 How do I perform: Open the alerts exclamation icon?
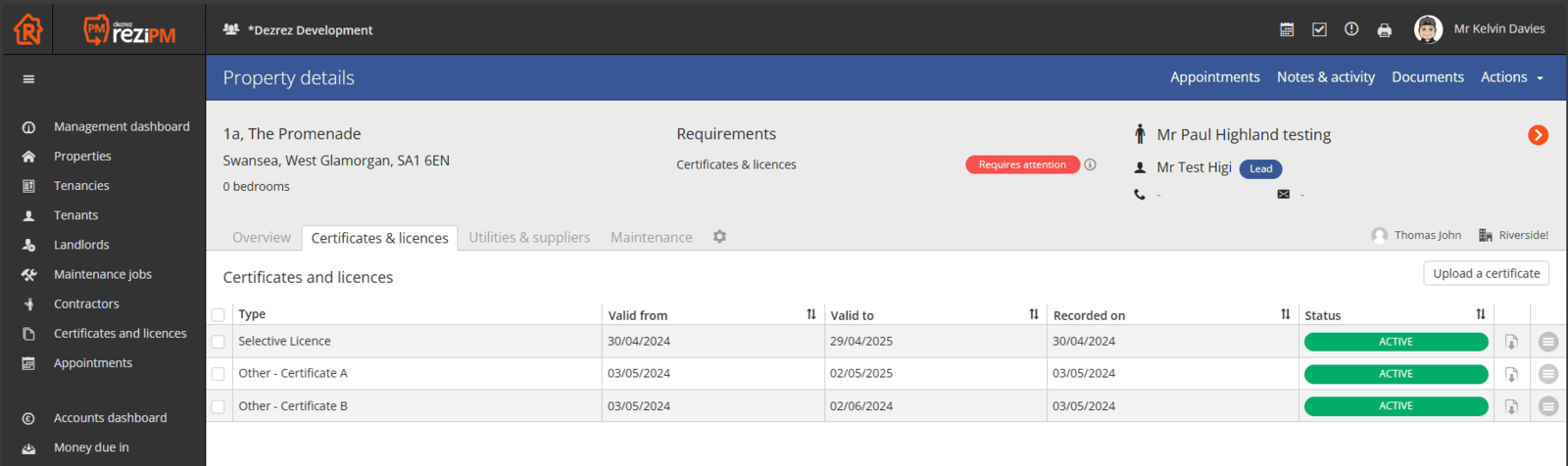coord(1351,29)
